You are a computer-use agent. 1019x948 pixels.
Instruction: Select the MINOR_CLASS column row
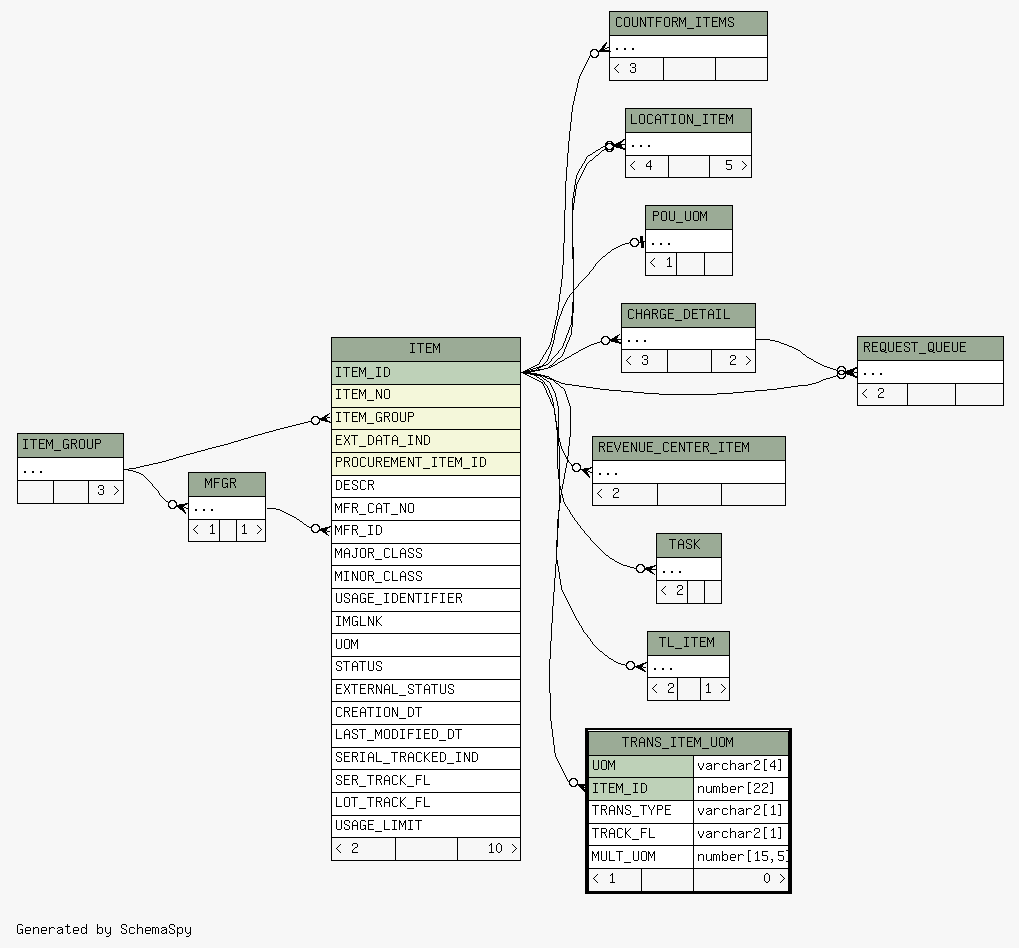(426, 576)
